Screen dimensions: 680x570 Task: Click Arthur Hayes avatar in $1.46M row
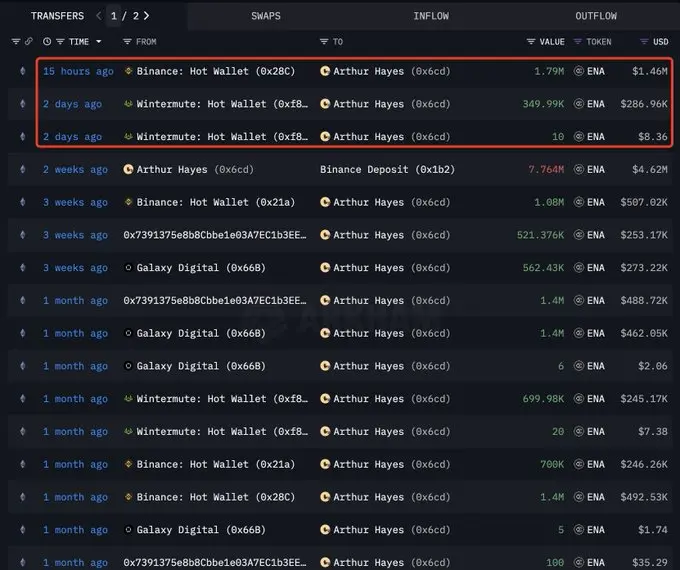(x=325, y=71)
